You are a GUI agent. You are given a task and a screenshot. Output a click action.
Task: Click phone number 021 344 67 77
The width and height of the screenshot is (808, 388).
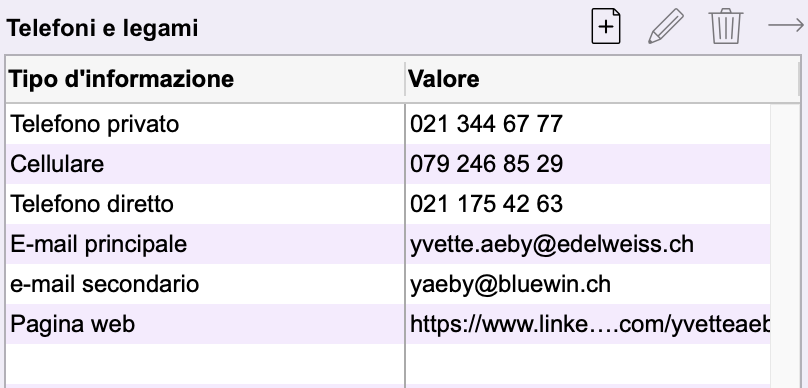tap(486, 124)
